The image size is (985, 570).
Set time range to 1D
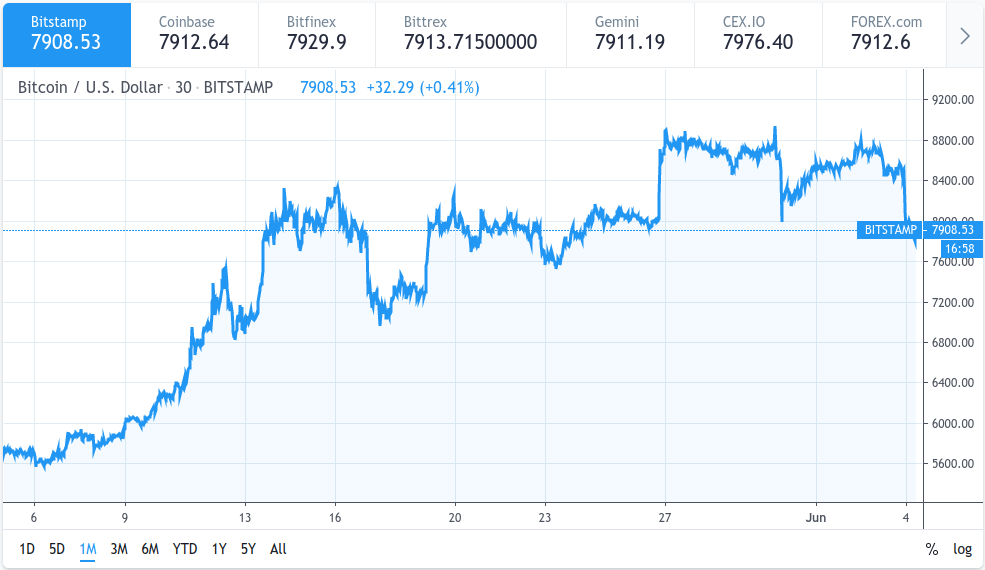(27, 549)
